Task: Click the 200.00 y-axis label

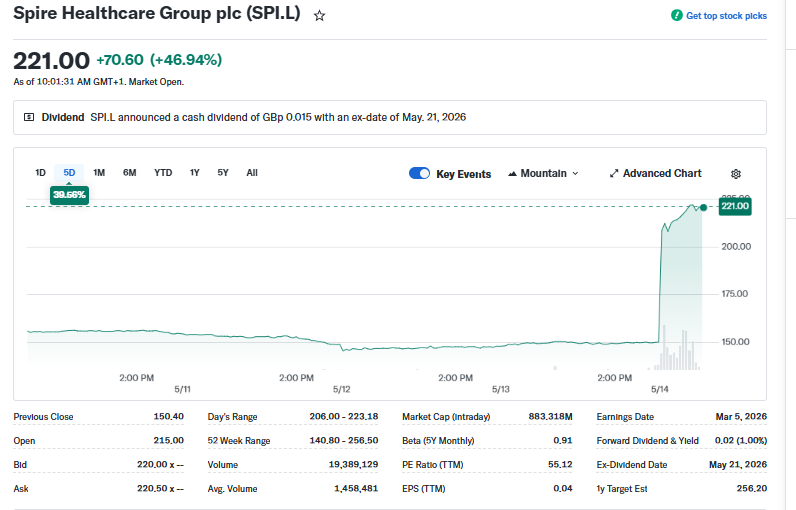Action: [x=736, y=247]
